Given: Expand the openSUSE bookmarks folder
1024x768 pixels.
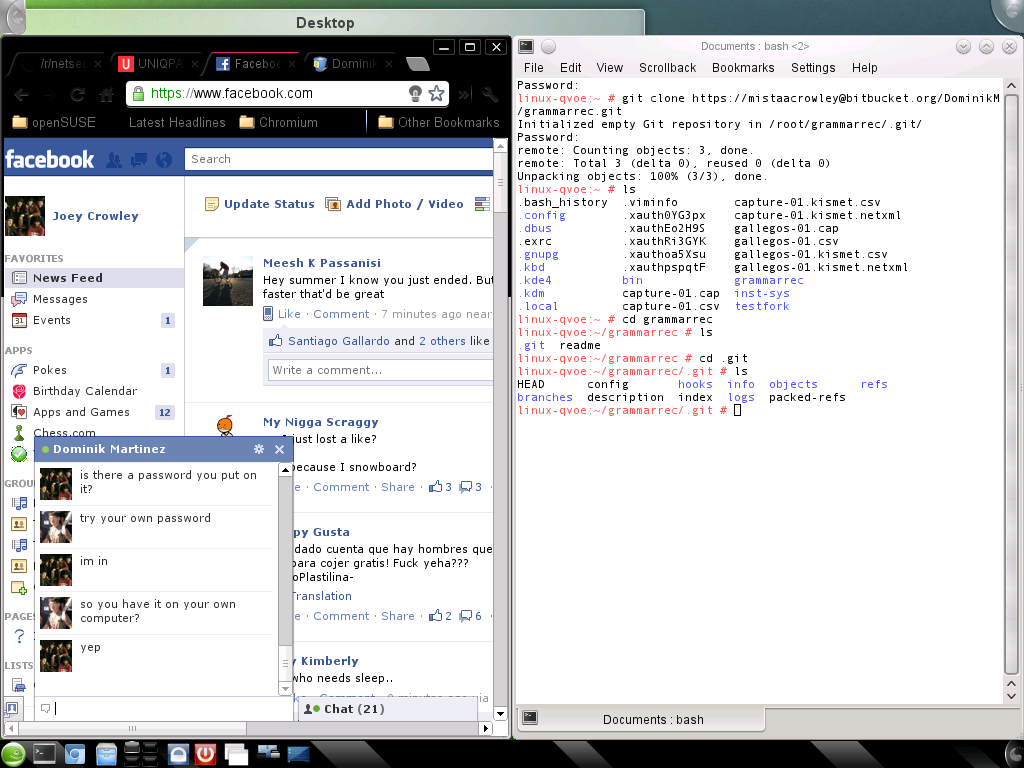Looking at the screenshot, I should pos(55,123).
